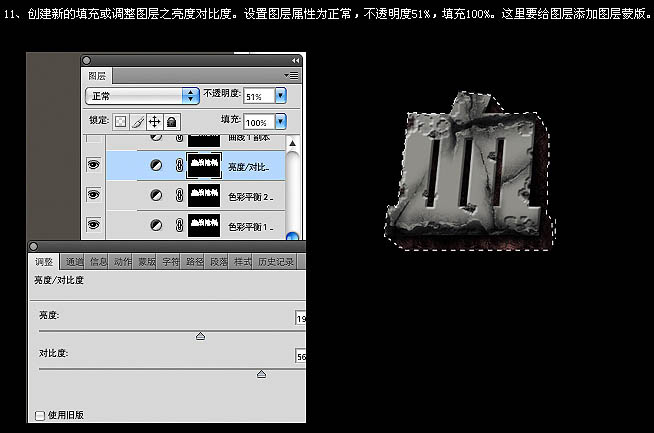Click the link icon on 色彩平衡 2 layer
The width and height of the screenshot is (654, 433).
coord(179,195)
